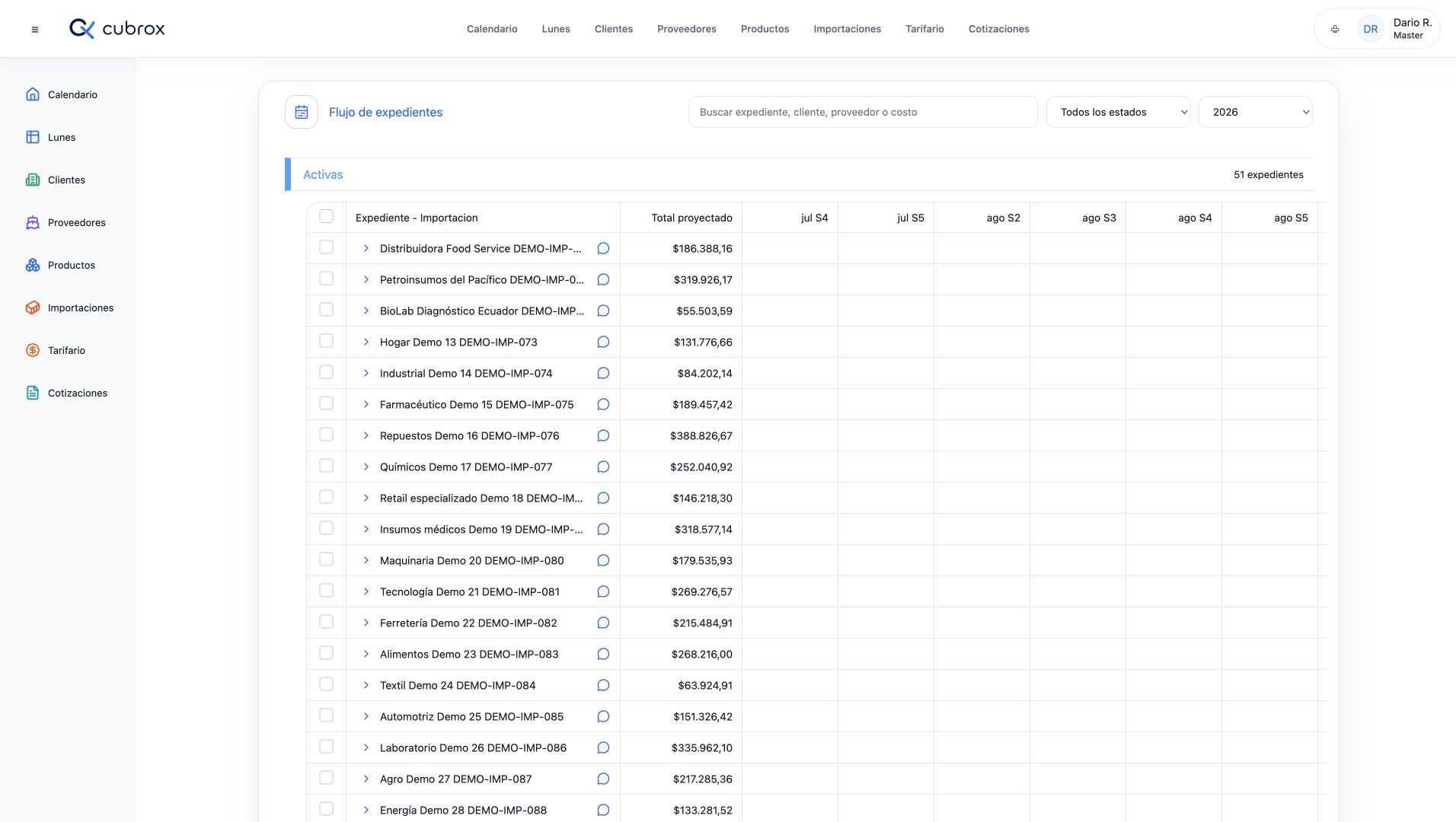Open comments for Retail especializado Demo 18 row
The width and height of the screenshot is (1456, 822).
(603, 498)
